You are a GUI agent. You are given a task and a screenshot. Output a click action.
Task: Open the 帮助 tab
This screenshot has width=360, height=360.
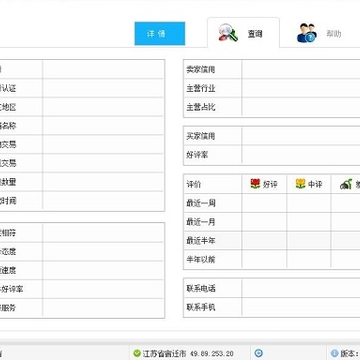(x=319, y=33)
